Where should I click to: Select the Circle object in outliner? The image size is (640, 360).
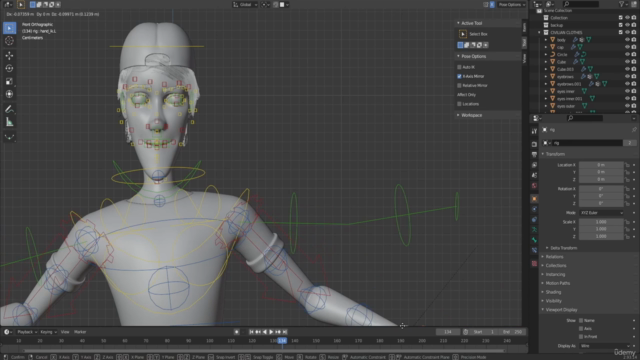[x=562, y=54]
